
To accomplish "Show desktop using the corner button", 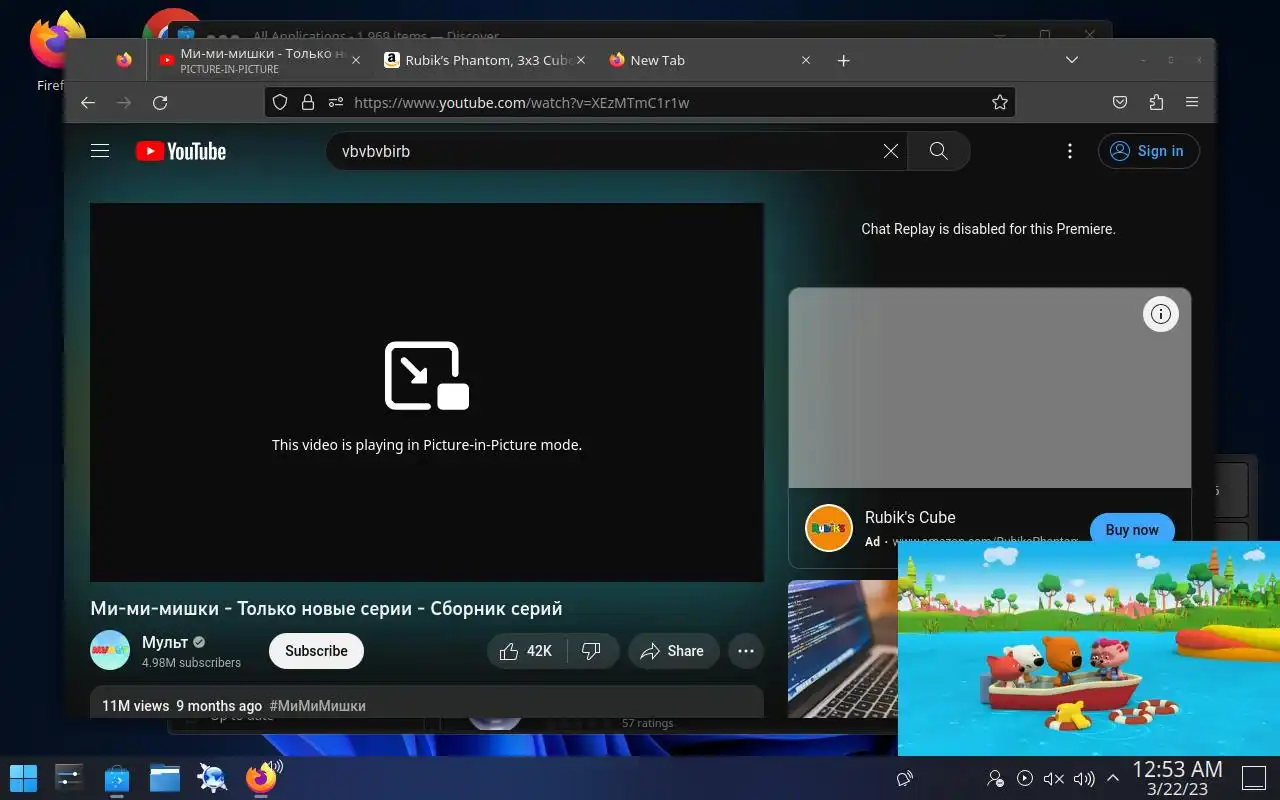I will tap(1254, 778).
